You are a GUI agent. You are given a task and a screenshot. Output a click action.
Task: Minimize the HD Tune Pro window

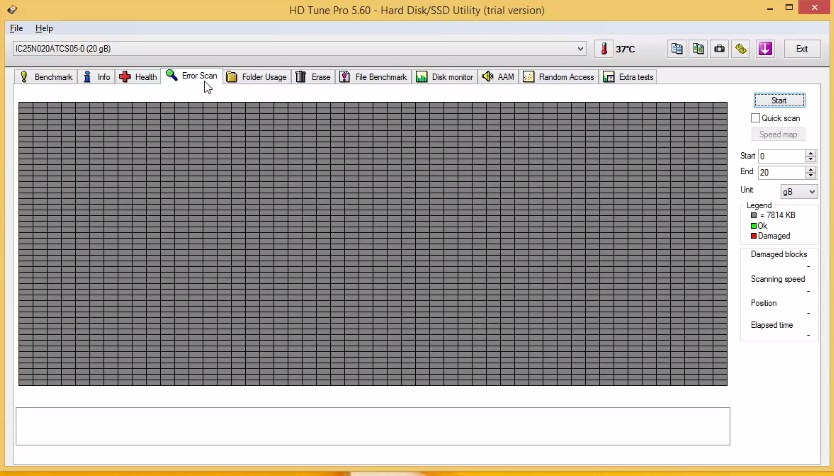[770, 9]
